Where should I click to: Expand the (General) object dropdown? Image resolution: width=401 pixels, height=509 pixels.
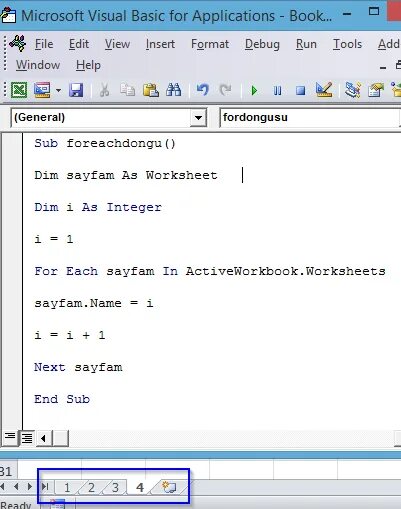click(x=198, y=117)
